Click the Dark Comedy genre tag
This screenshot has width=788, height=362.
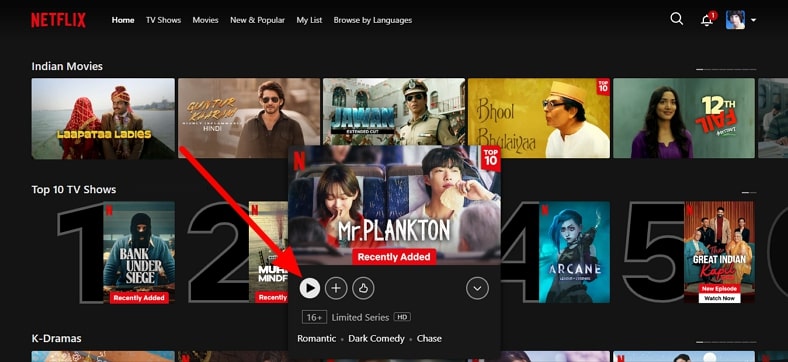[x=376, y=338]
